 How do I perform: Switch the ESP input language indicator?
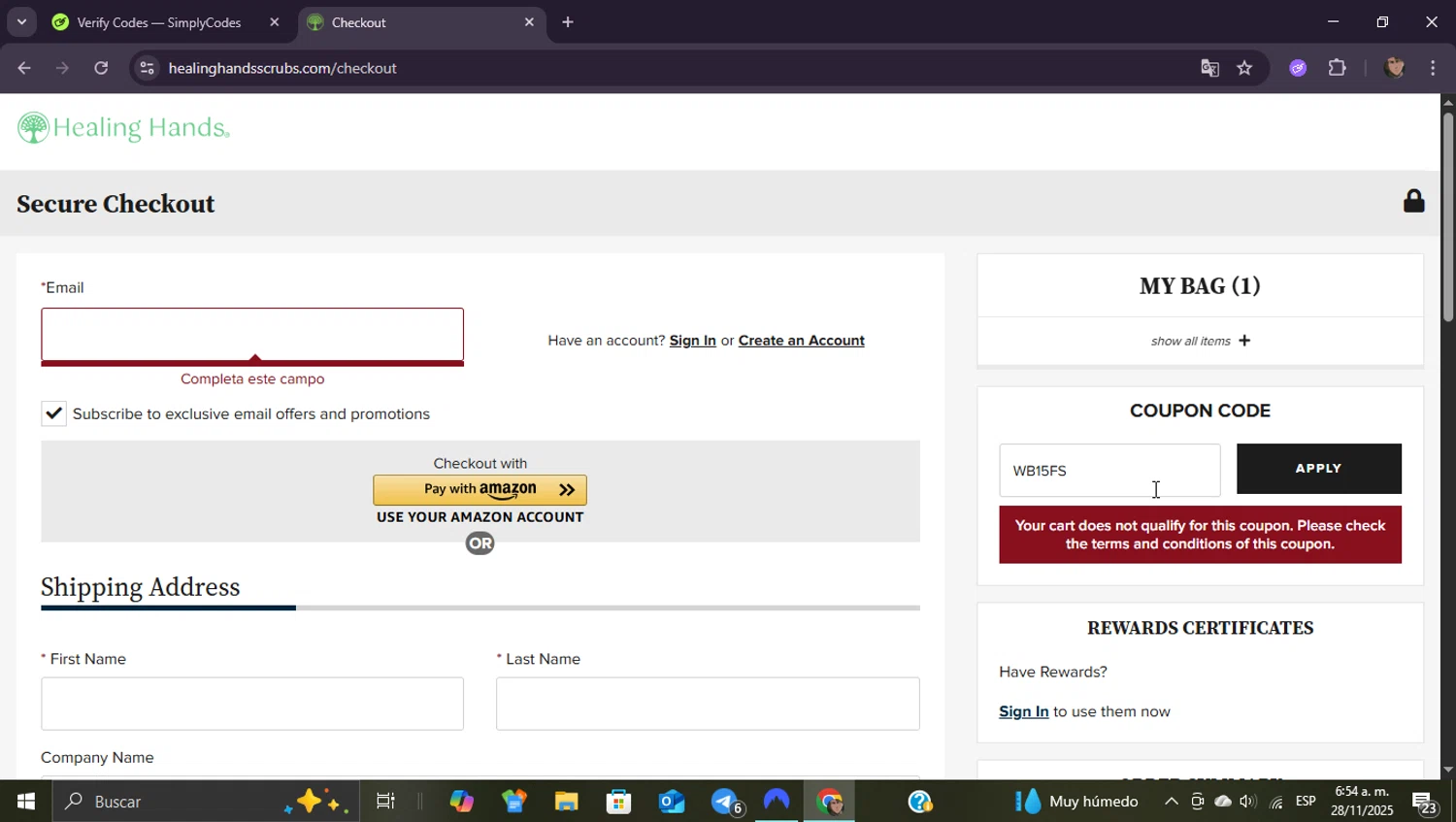1306,802
